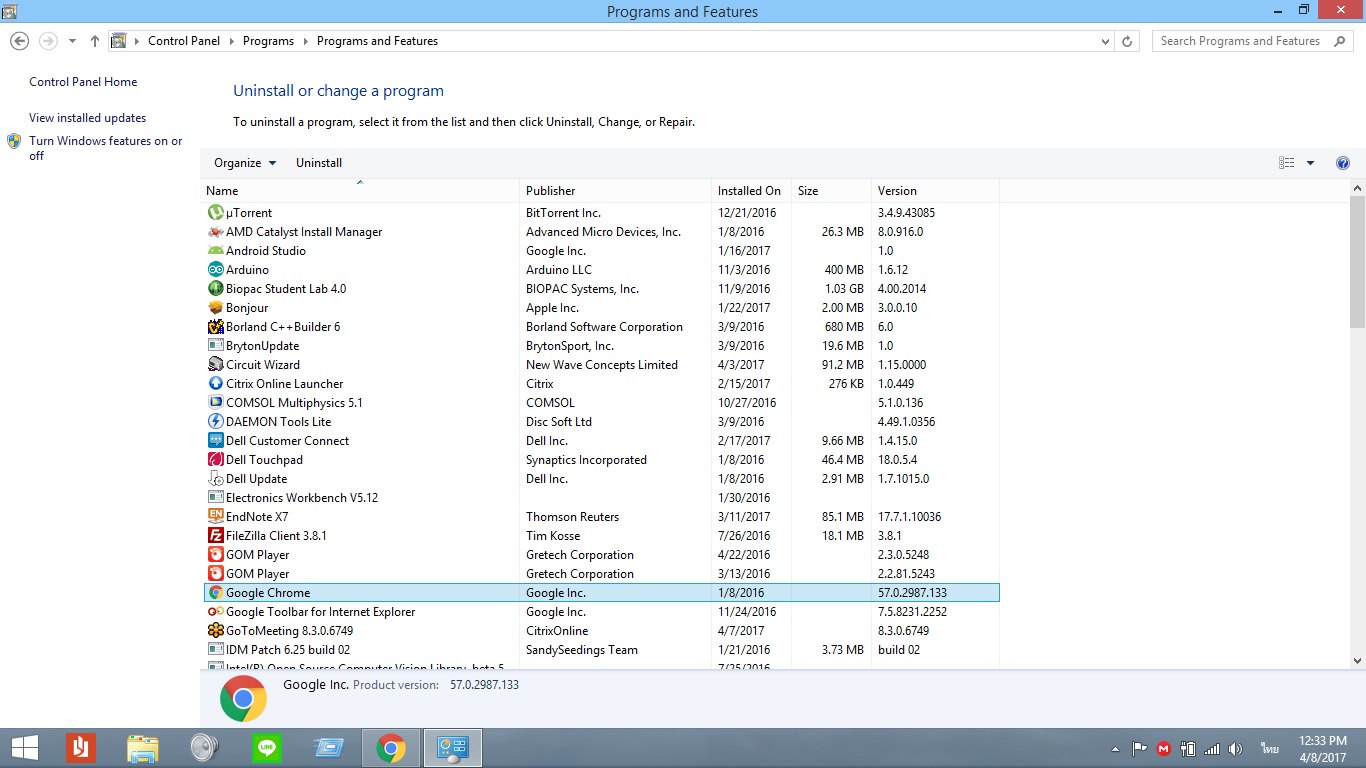Click the Borland C++Builder 6 icon
The height and width of the screenshot is (768, 1366).
pos(215,327)
